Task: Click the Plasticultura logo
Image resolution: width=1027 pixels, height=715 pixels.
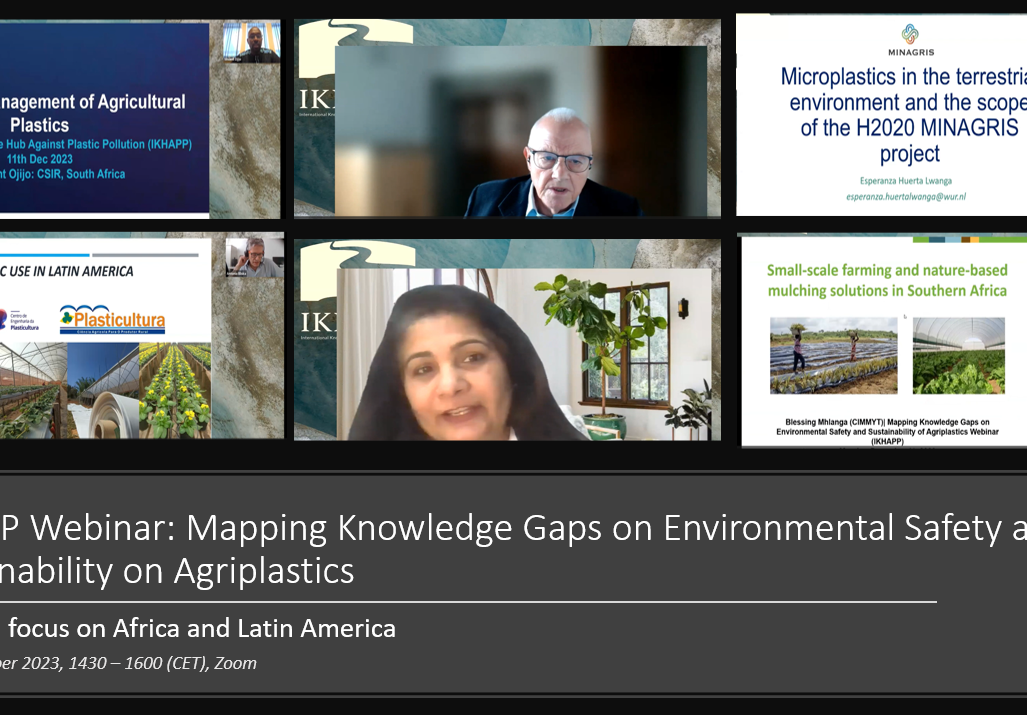Action: (x=112, y=319)
